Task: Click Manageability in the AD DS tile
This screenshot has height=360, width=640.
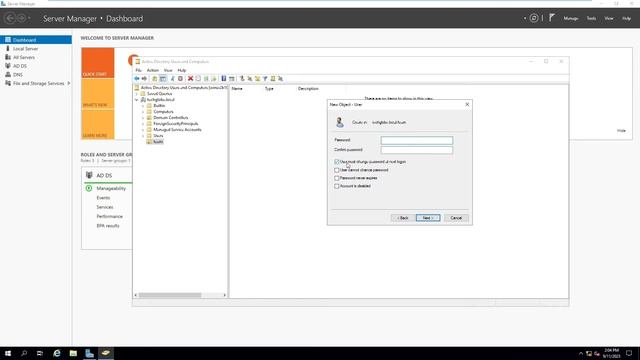Action: [x=111, y=189]
